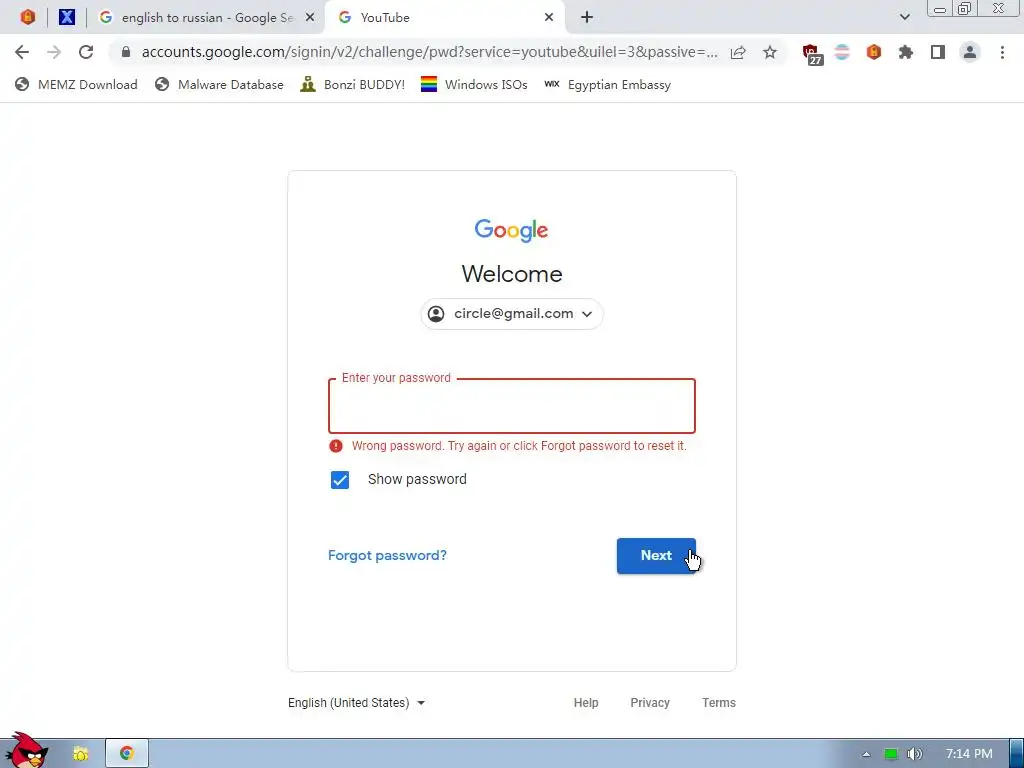Screen dimensions: 1024x768
Task: Reload the page with the refresh icon
Action: 86,52
